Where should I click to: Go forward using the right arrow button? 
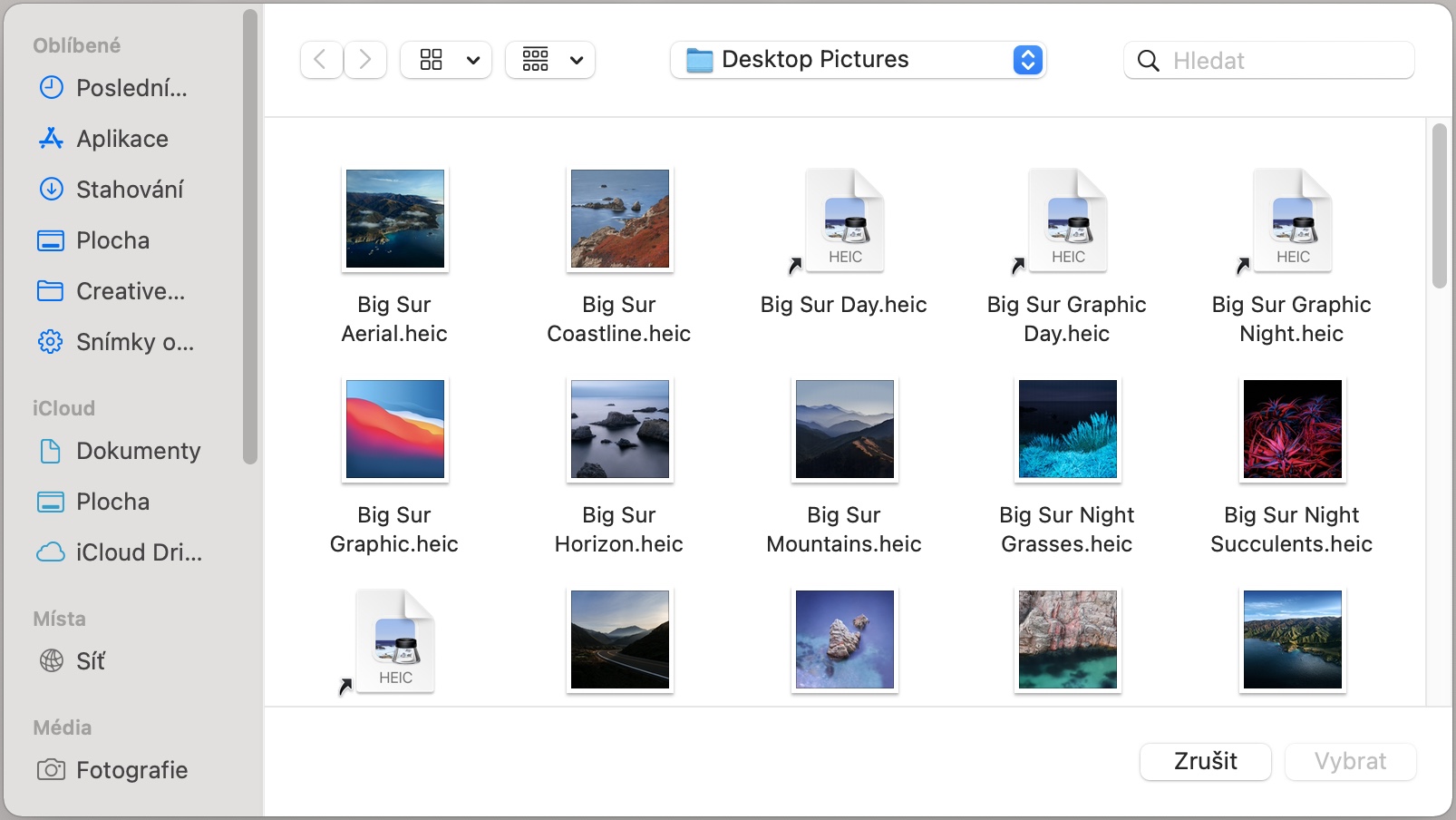(x=365, y=60)
